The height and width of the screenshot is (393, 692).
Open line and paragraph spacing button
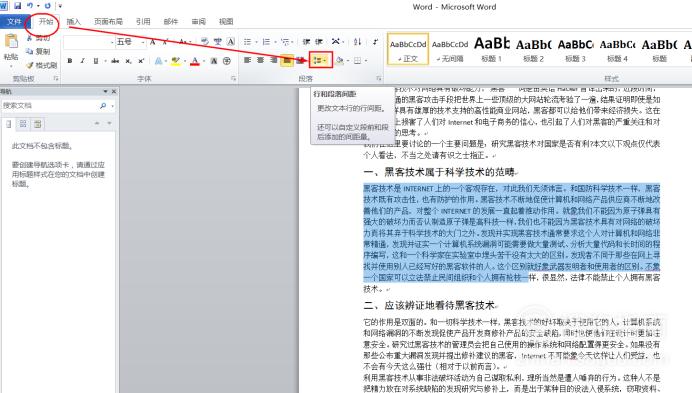320,60
